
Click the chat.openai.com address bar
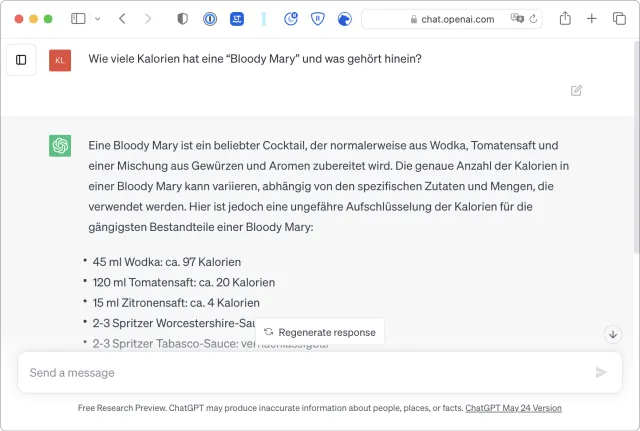(x=452, y=19)
